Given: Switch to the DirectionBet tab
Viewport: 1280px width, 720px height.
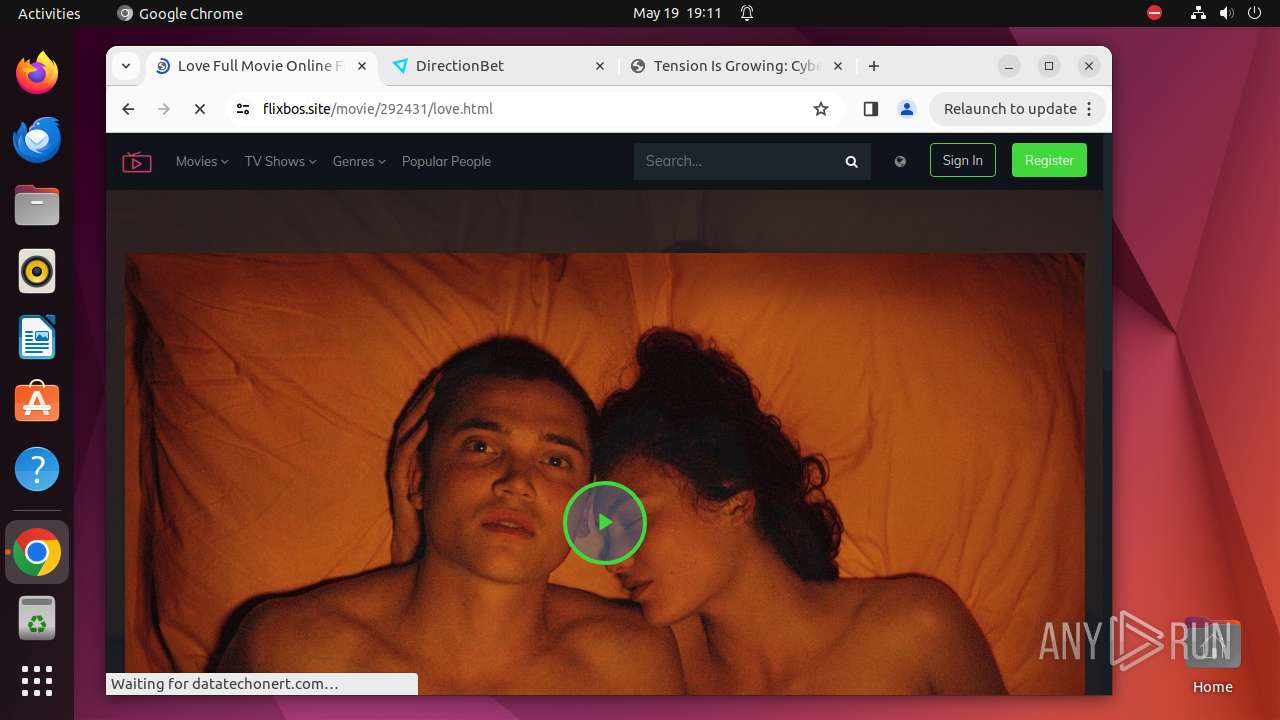Looking at the screenshot, I should coord(497,66).
